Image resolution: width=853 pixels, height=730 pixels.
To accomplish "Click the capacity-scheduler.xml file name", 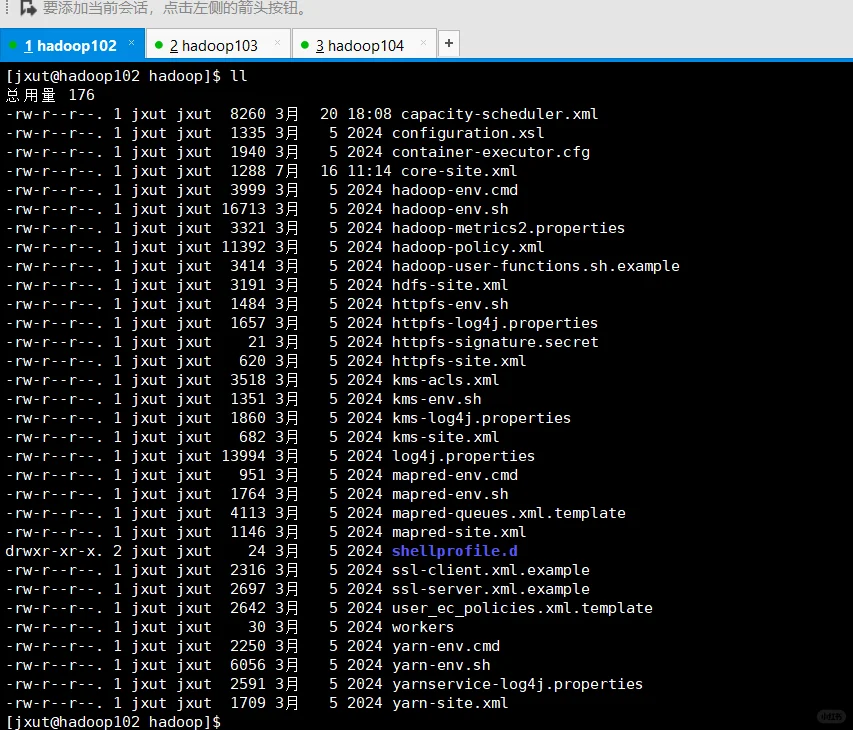I will 499,114.
